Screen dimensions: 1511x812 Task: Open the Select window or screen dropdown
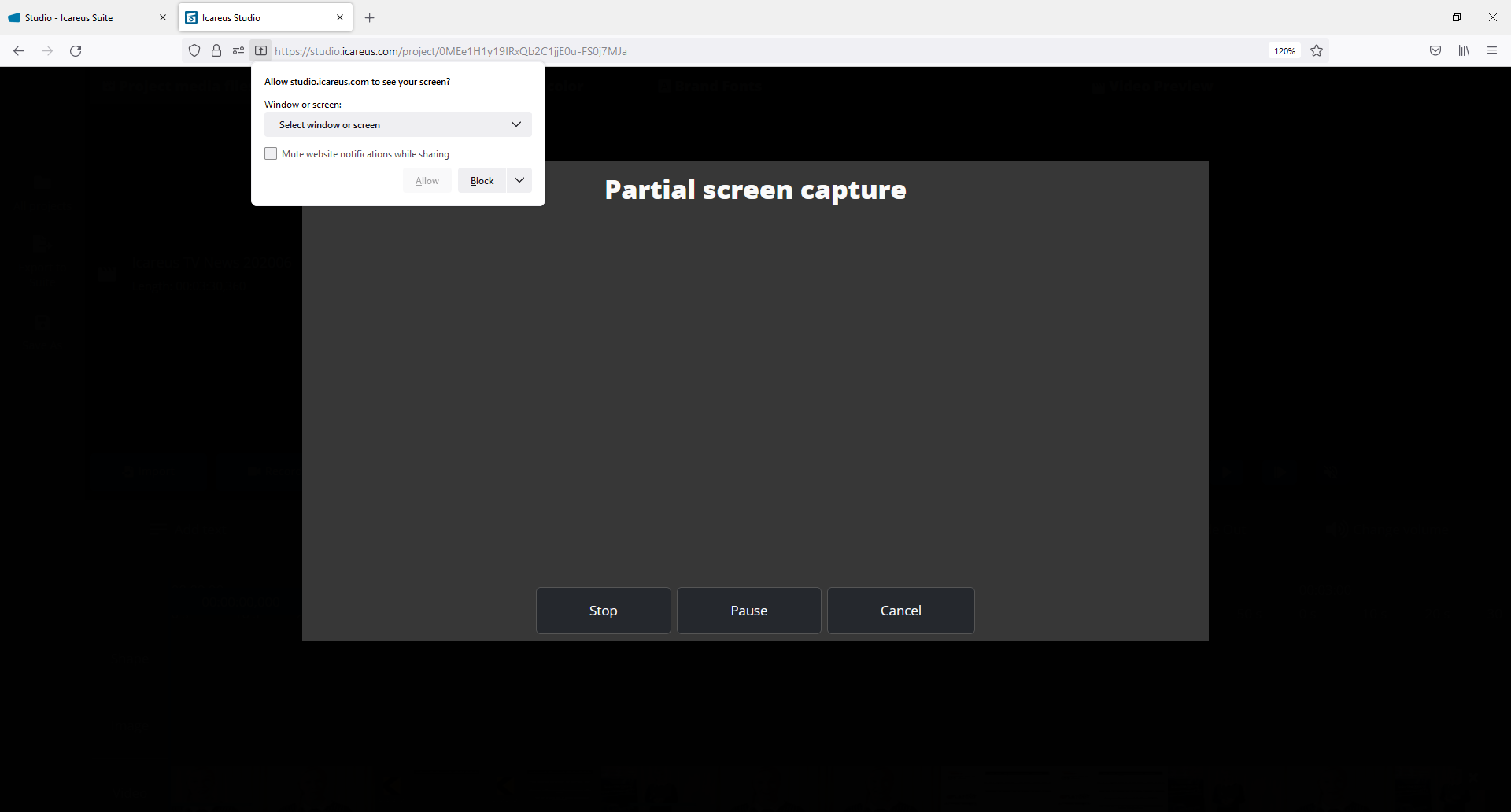tap(398, 125)
